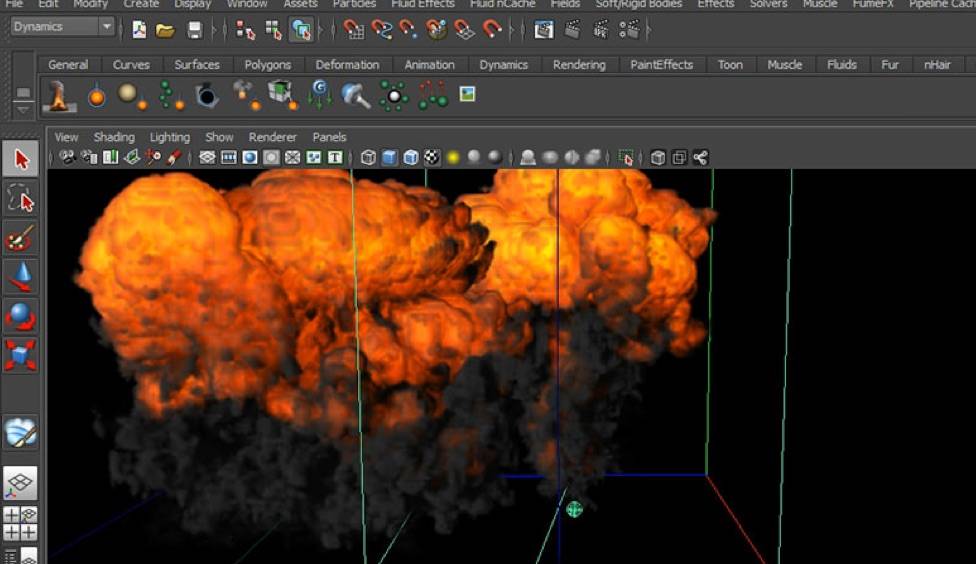Toggle smooth shade all blue cube
This screenshot has height=564, width=976.
point(389,157)
